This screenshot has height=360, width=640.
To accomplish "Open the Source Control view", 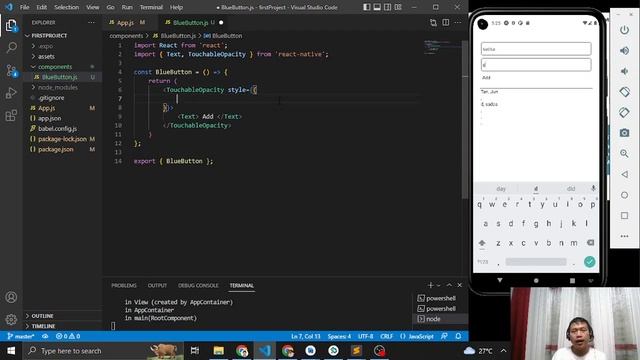I will [11, 71].
